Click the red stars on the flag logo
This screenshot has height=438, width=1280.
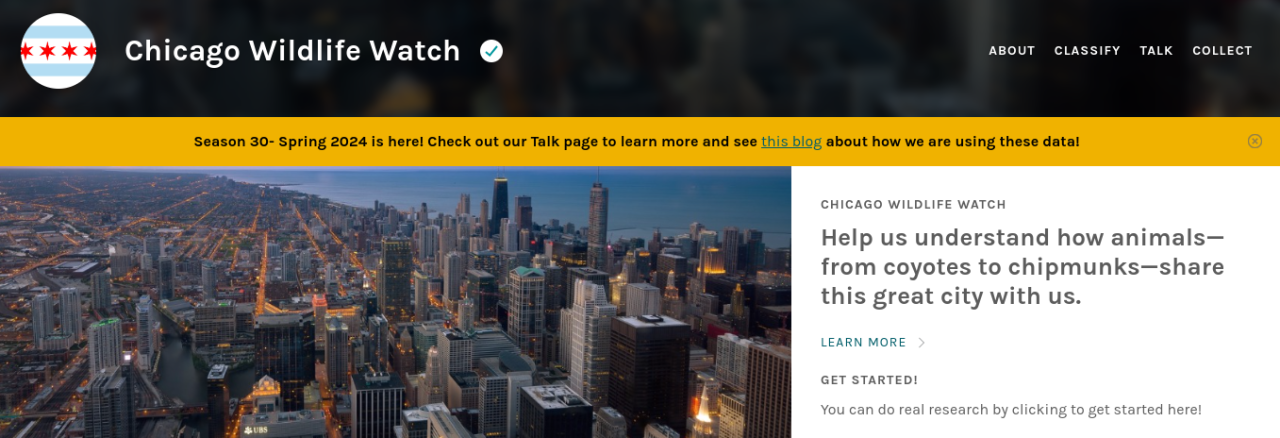[59, 51]
